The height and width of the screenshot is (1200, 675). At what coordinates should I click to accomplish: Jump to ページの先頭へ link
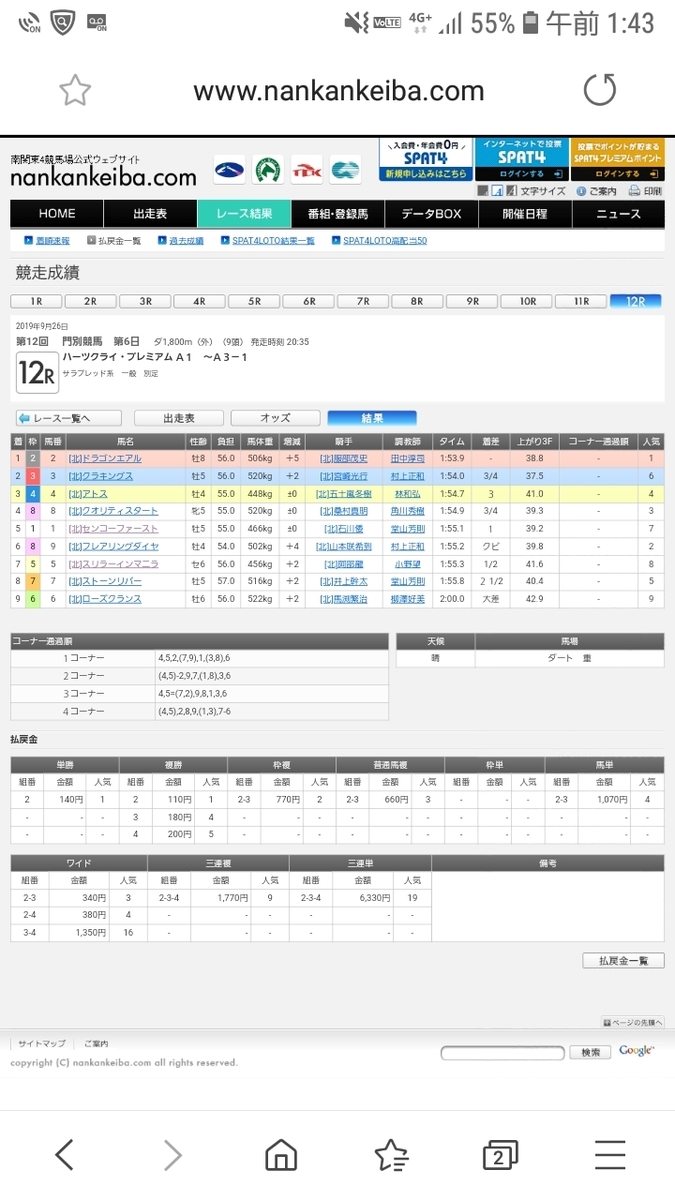click(x=633, y=1022)
